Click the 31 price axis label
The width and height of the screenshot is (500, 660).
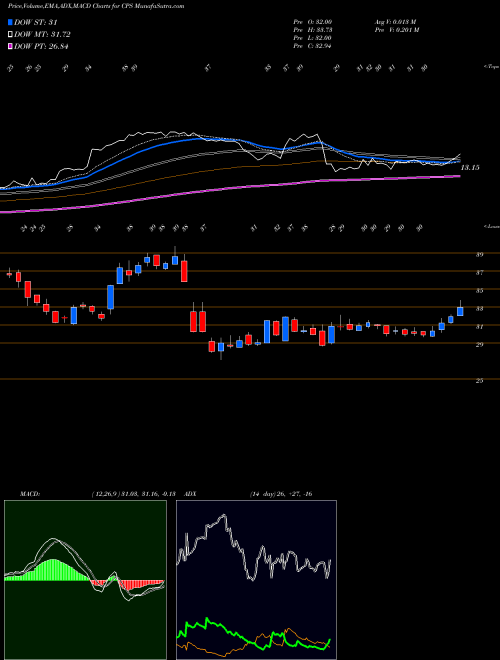pyautogui.click(x=479, y=327)
